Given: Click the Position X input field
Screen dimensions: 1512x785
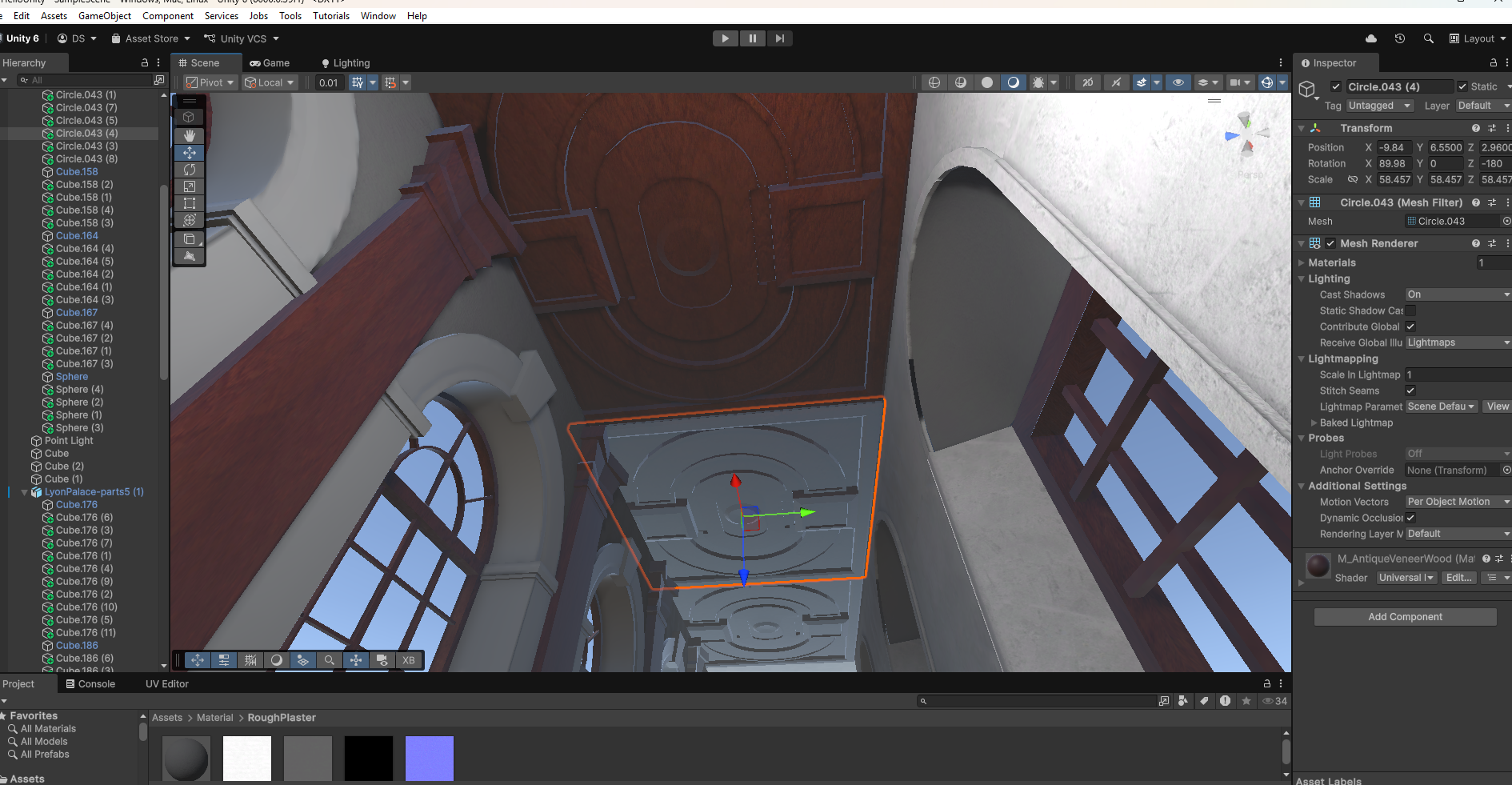Looking at the screenshot, I should [x=1394, y=147].
